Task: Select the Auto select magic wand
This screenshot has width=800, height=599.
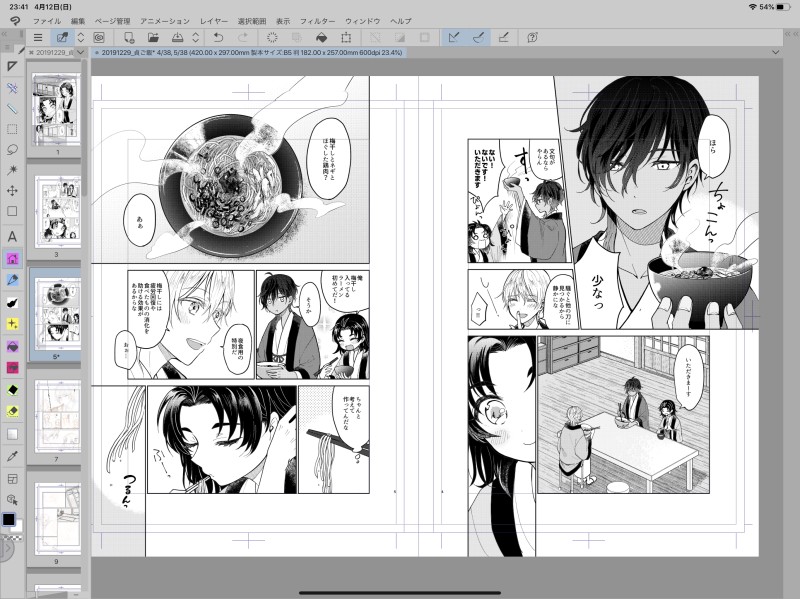Action: tap(12, 170)
